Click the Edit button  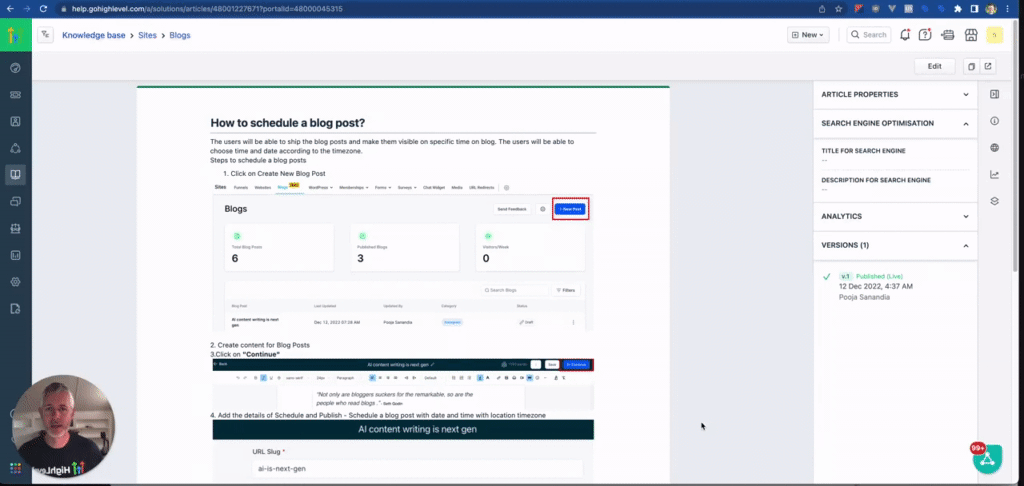(935, 67)
